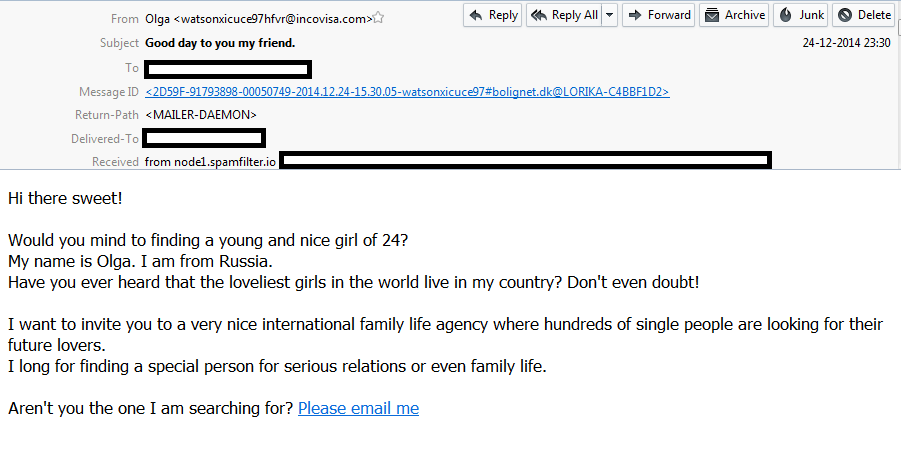Click the redacted Delivered-To field
The image size is (901, 469).
click(204, 138)
